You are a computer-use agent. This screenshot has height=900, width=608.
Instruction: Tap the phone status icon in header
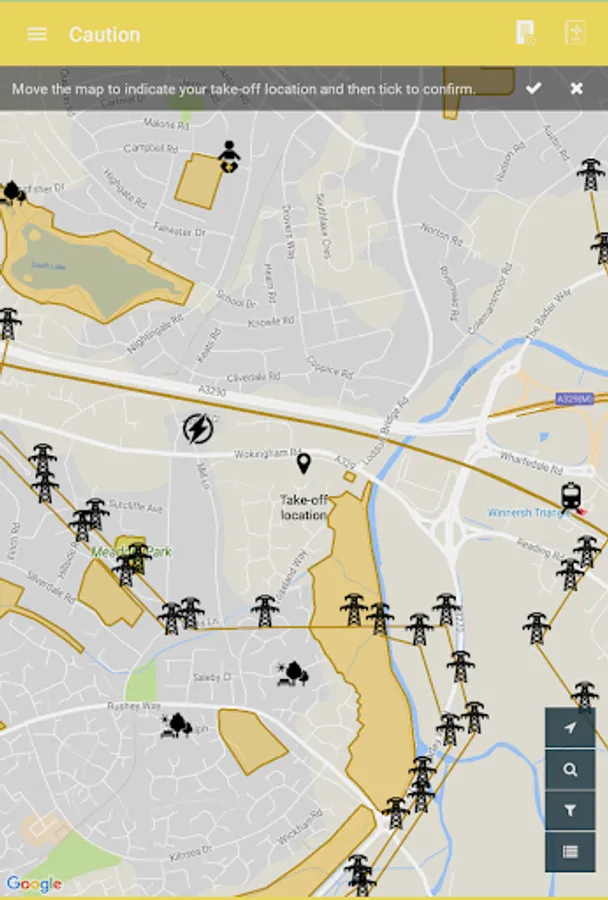pos(525,33)
